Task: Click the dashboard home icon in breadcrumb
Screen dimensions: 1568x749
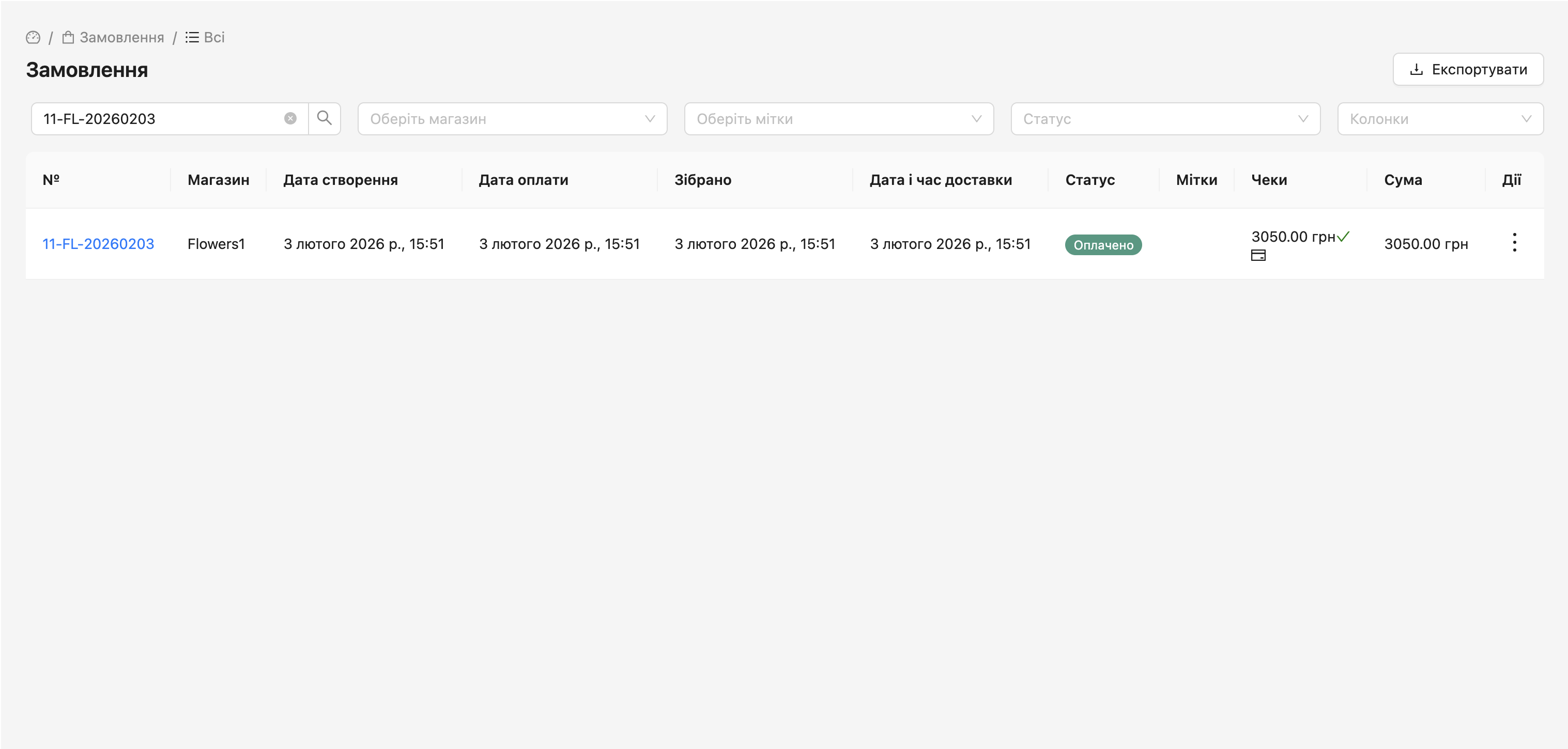Action: (33, 38)
